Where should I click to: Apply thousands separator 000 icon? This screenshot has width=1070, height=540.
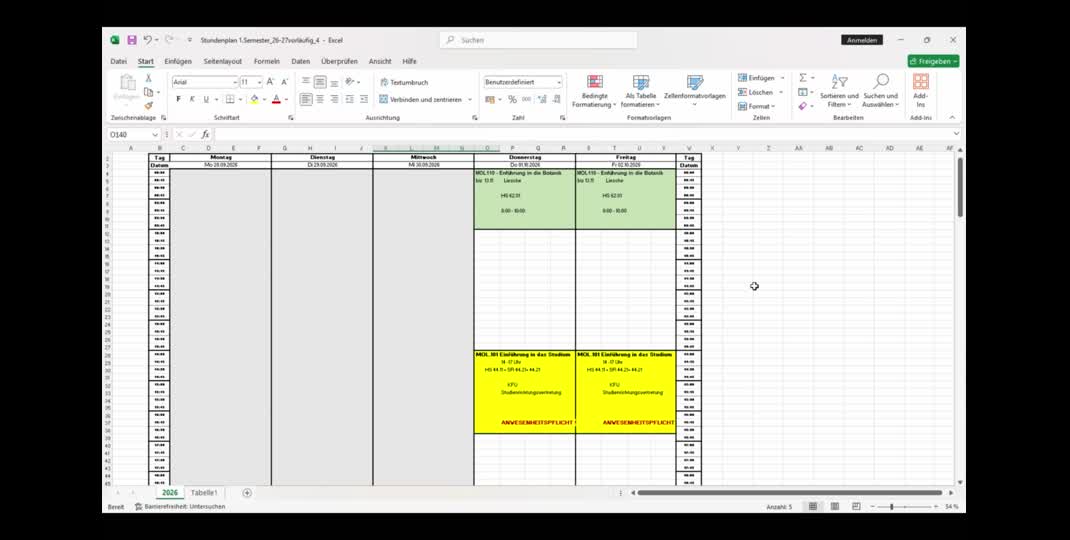(x=527, y=100)
